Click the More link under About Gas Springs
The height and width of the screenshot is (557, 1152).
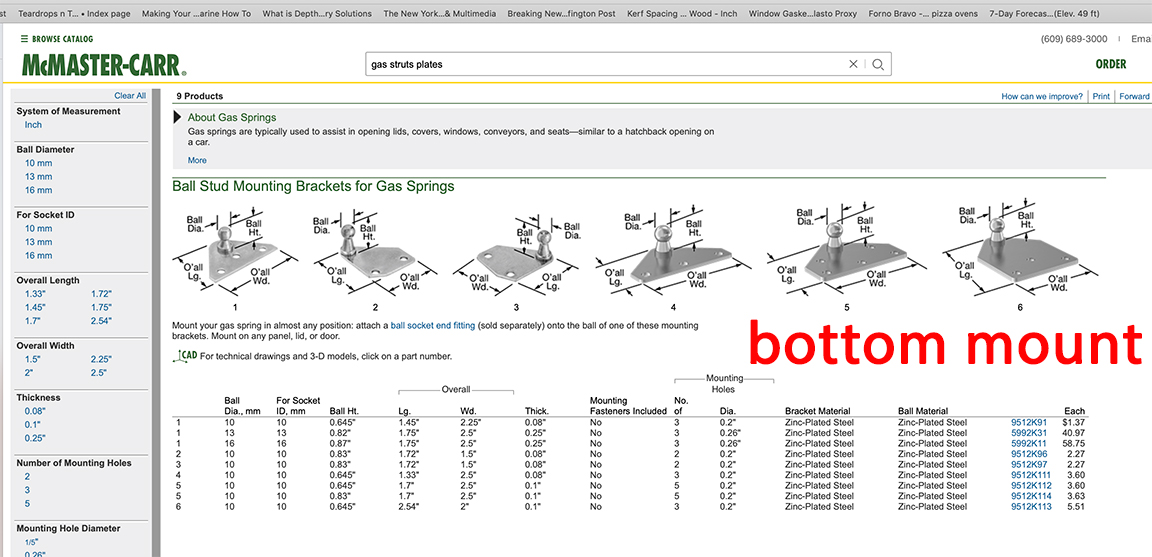[197, 160]
